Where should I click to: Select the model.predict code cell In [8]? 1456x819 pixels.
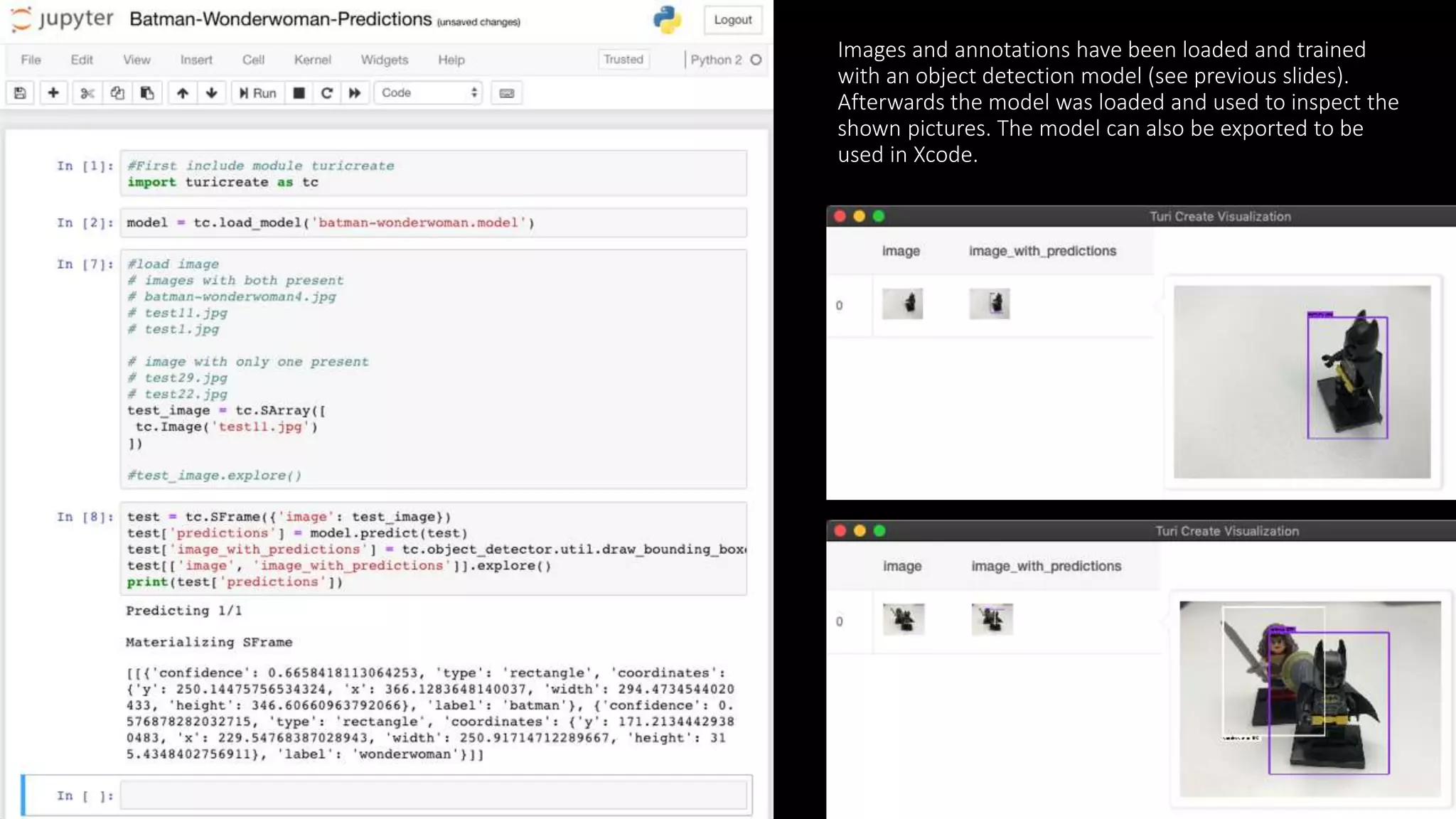[x=434, y=549]
